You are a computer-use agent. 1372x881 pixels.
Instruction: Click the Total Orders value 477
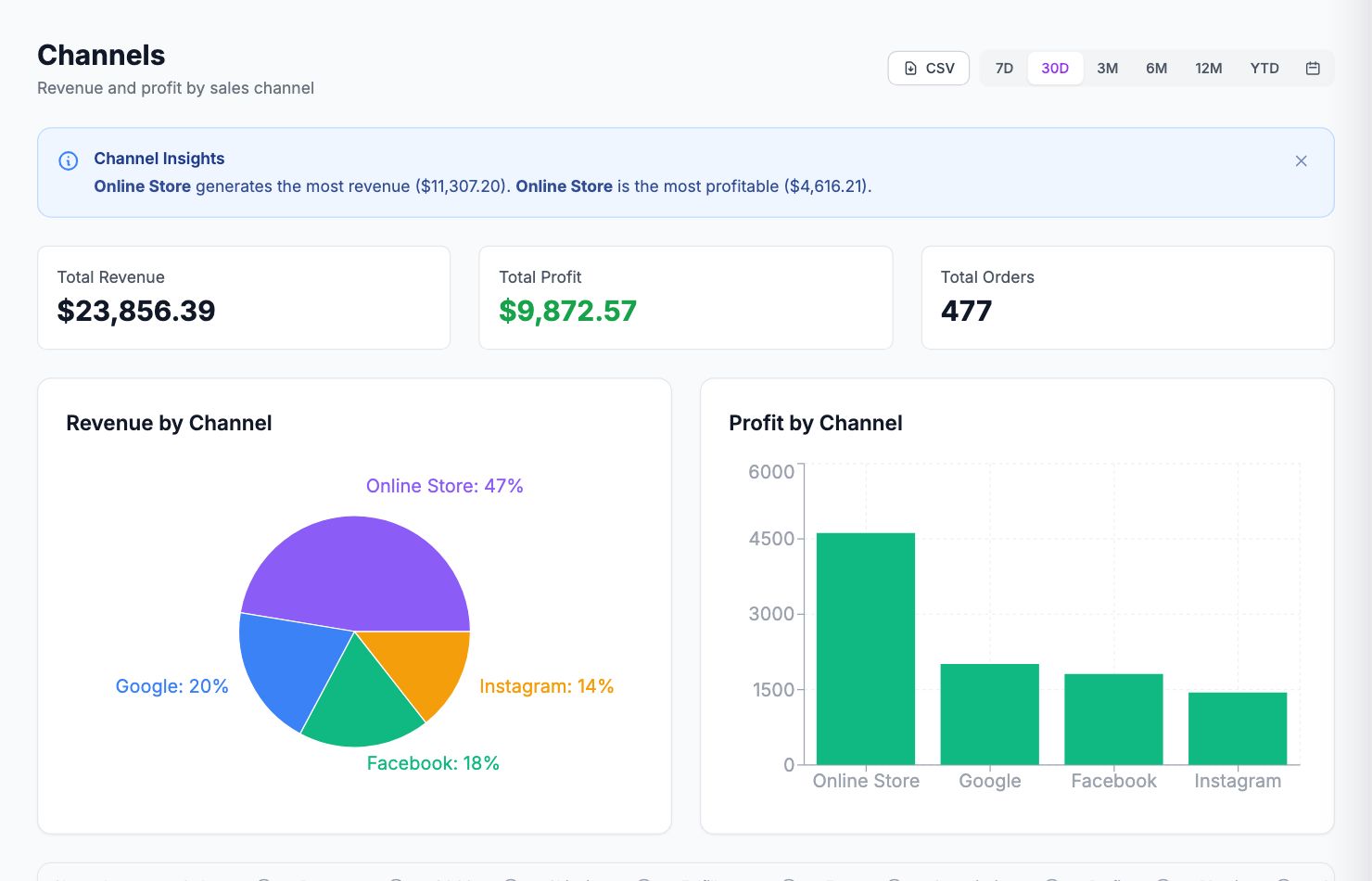pos(966,311)
